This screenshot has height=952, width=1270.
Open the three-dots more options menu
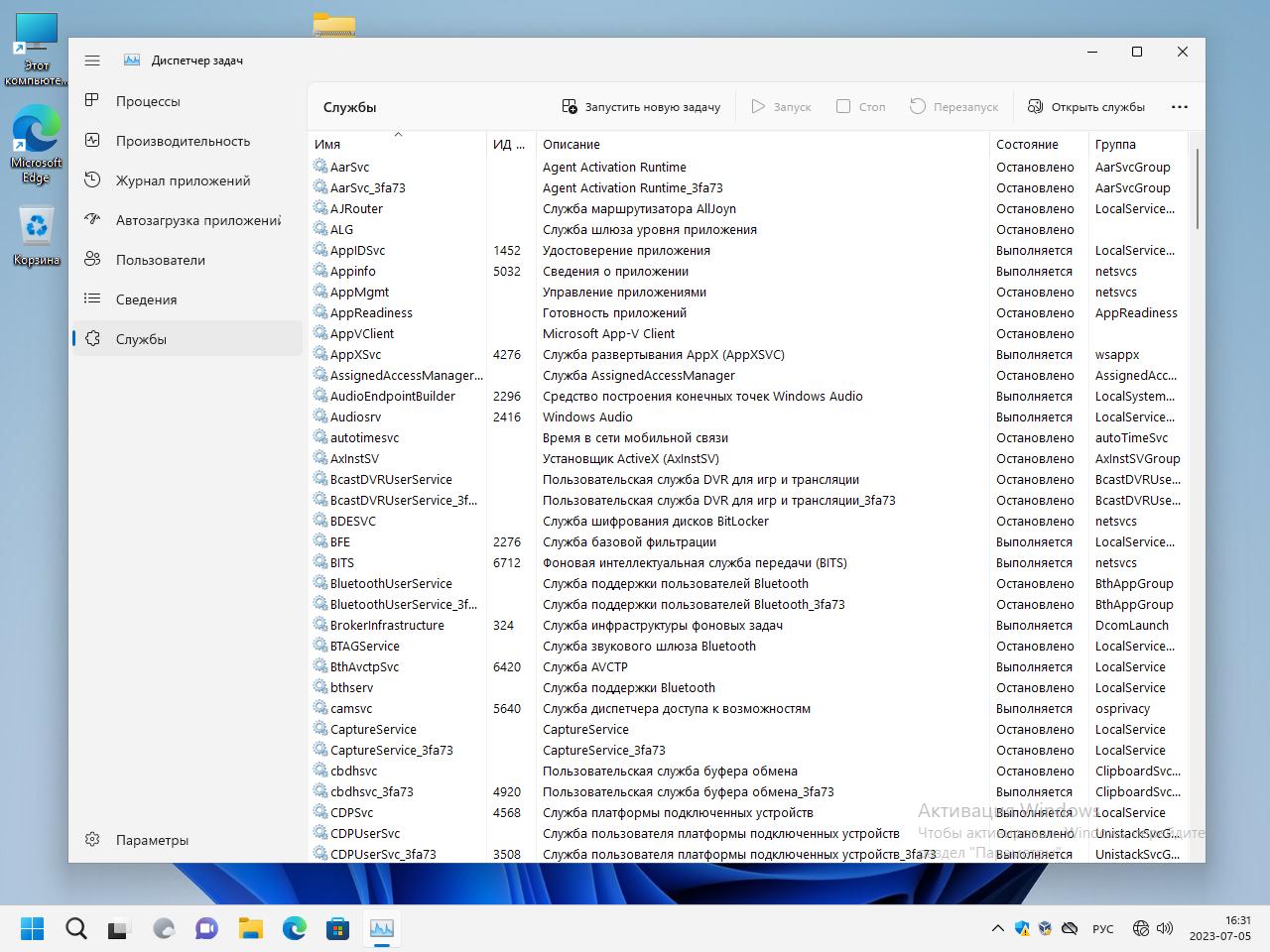coord(1179,107)
